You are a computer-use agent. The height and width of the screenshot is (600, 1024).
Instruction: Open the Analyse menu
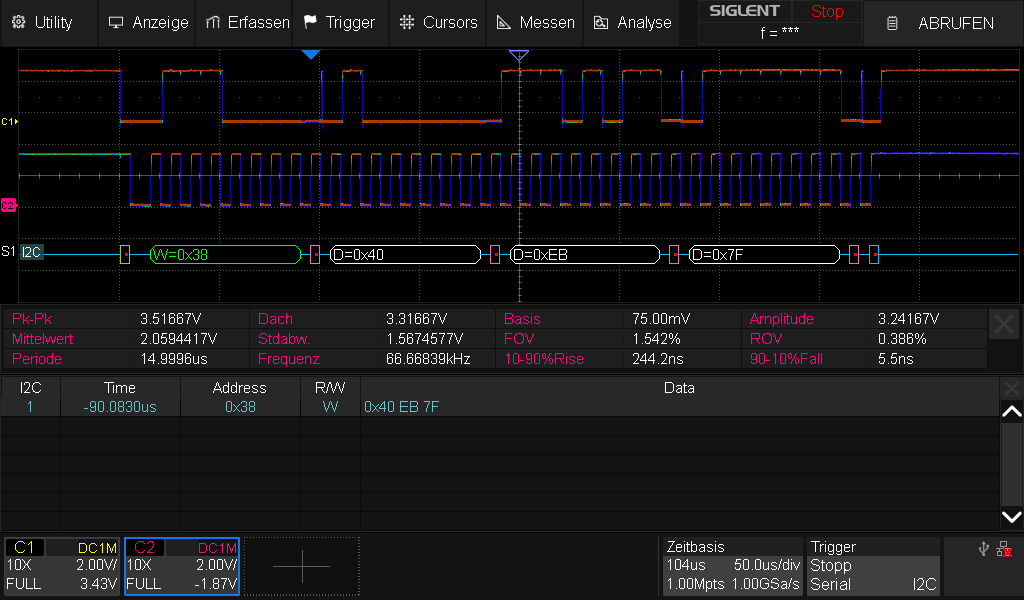click(x=632, y=22)
